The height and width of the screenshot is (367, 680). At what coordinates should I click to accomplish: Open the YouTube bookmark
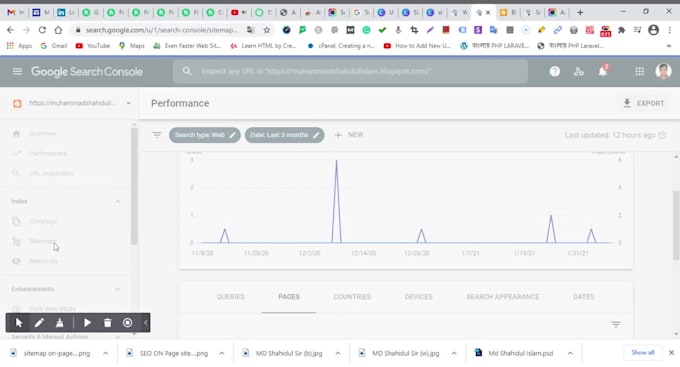tap(93, 46)
